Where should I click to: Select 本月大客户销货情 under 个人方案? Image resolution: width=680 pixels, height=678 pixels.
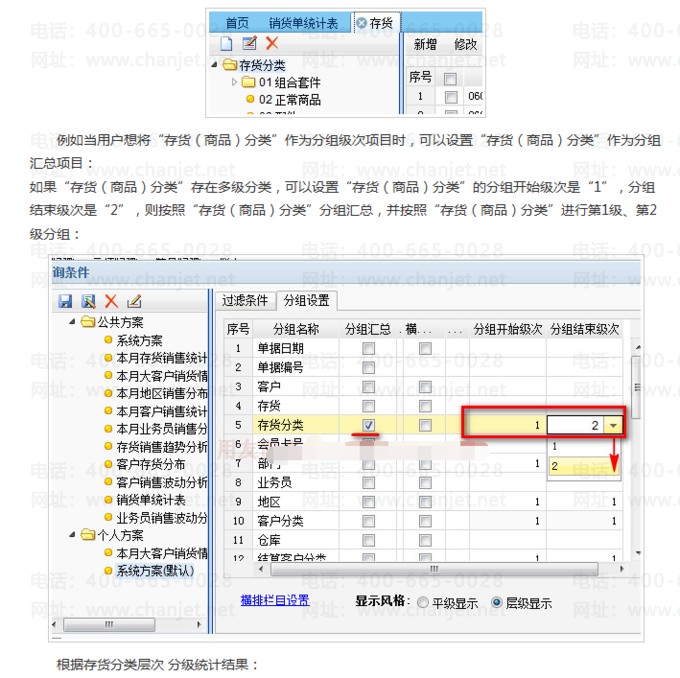click(x=162, y=553)
